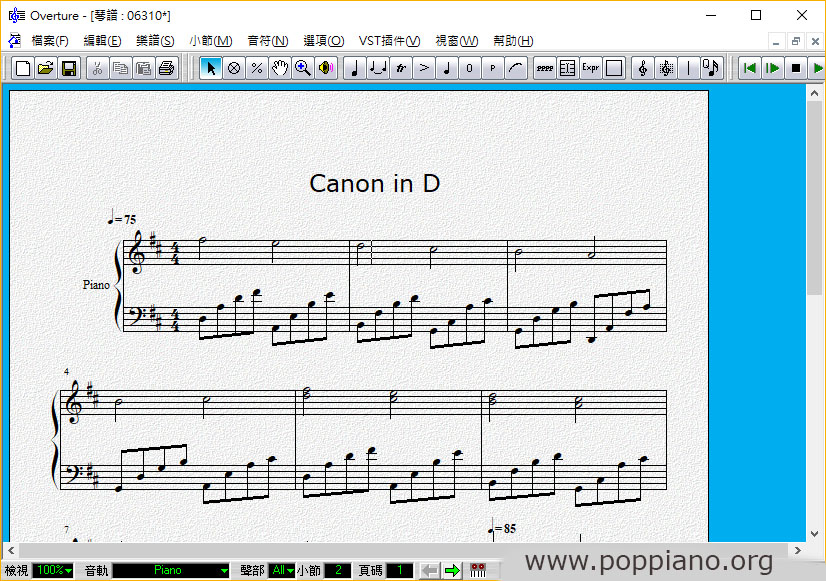Click the P toolbar button
The image size is (826, 581).
click(x=493, y=68)
